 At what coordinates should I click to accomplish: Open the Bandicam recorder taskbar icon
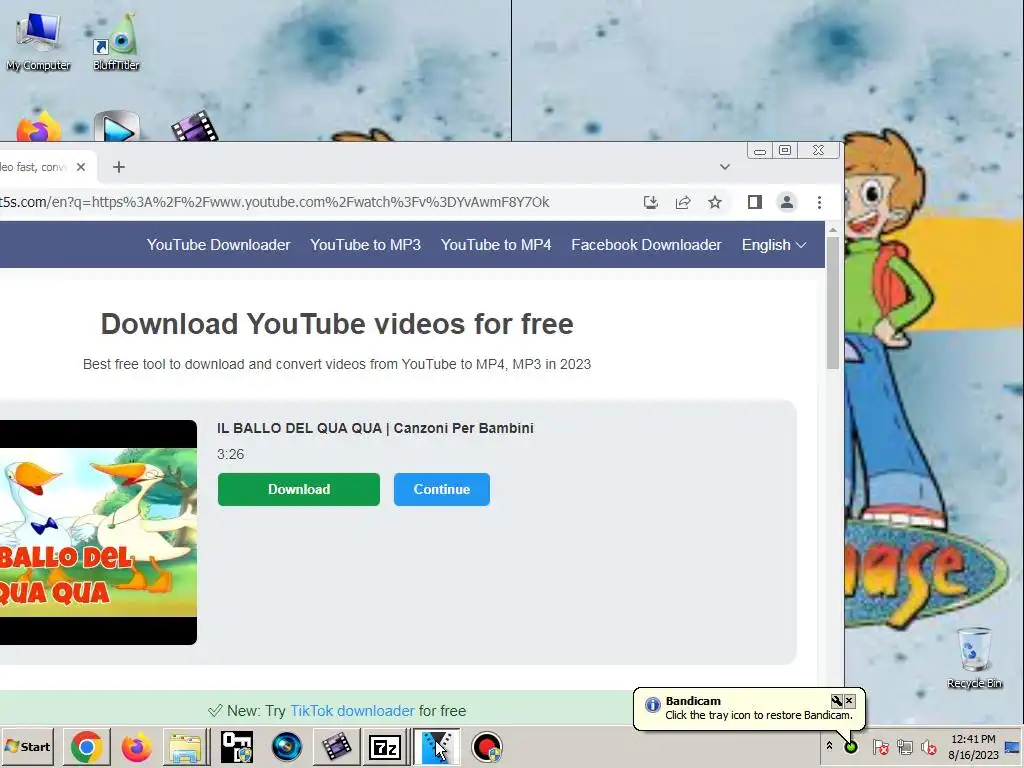click(487, 747)
